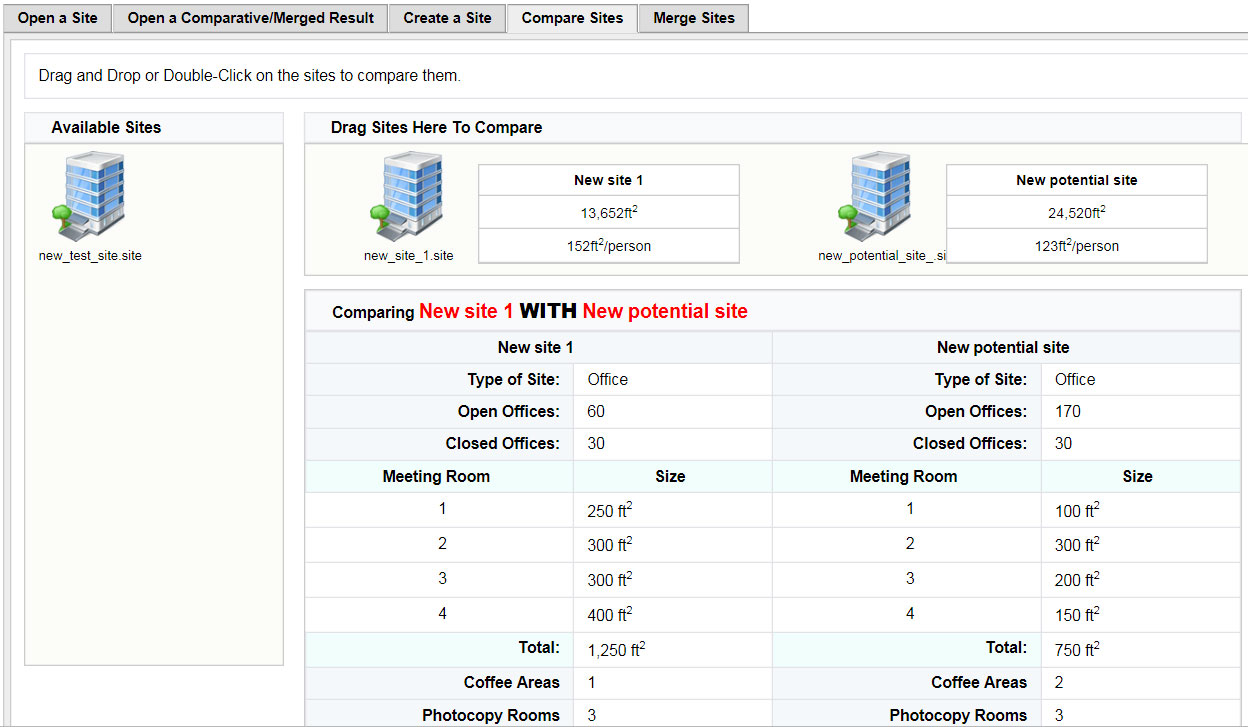The width and height of the screenshot is (1248, 727).
Task: Select the Type of Site value for New site 1
Action: (608, 379)
